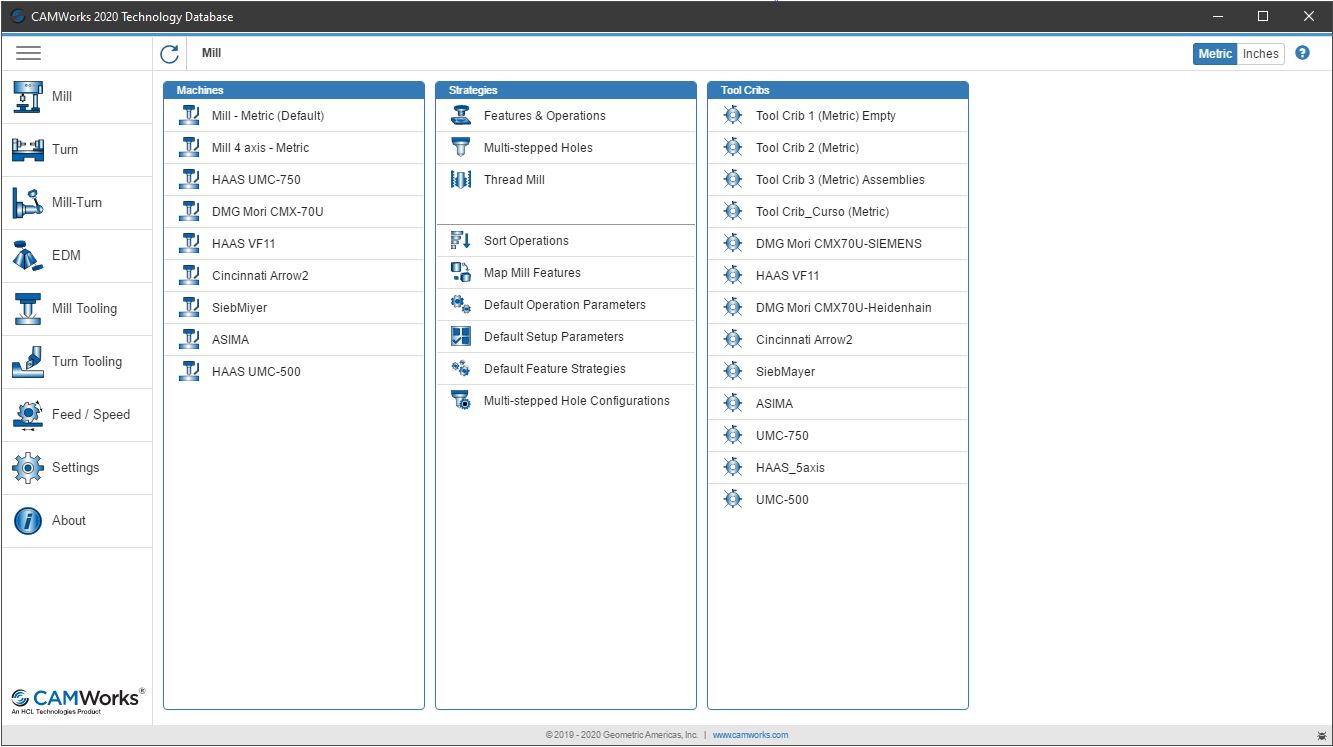Click the Tool Crib 2 (Metric) icon

(x=733, y=148)
